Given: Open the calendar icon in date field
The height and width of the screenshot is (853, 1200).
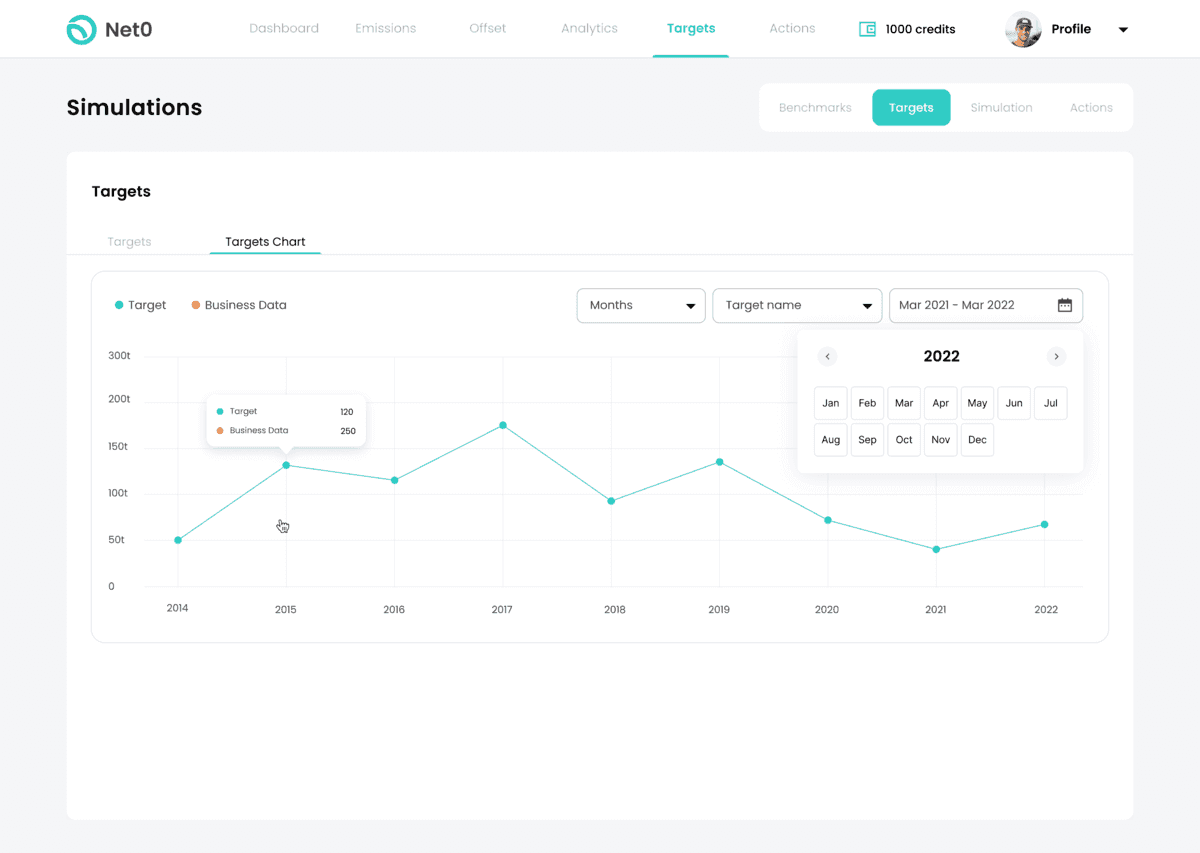Looking at the screenshot, I should [1065, 305].
